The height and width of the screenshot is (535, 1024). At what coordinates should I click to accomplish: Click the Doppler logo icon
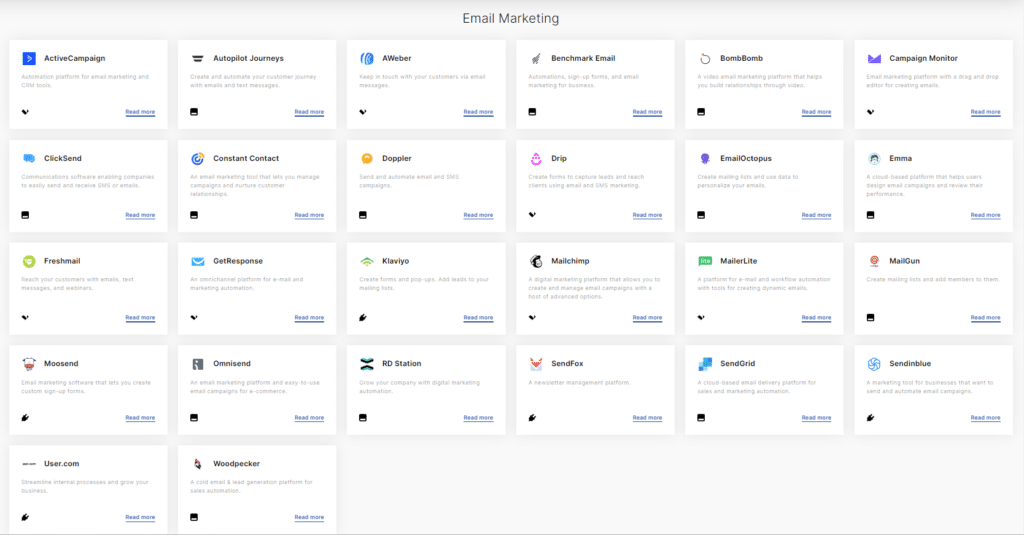[x=367, y=159]
